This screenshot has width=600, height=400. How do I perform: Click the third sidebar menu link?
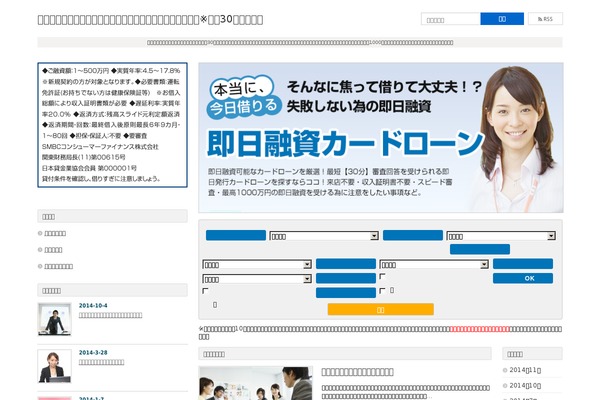(59, 266)
